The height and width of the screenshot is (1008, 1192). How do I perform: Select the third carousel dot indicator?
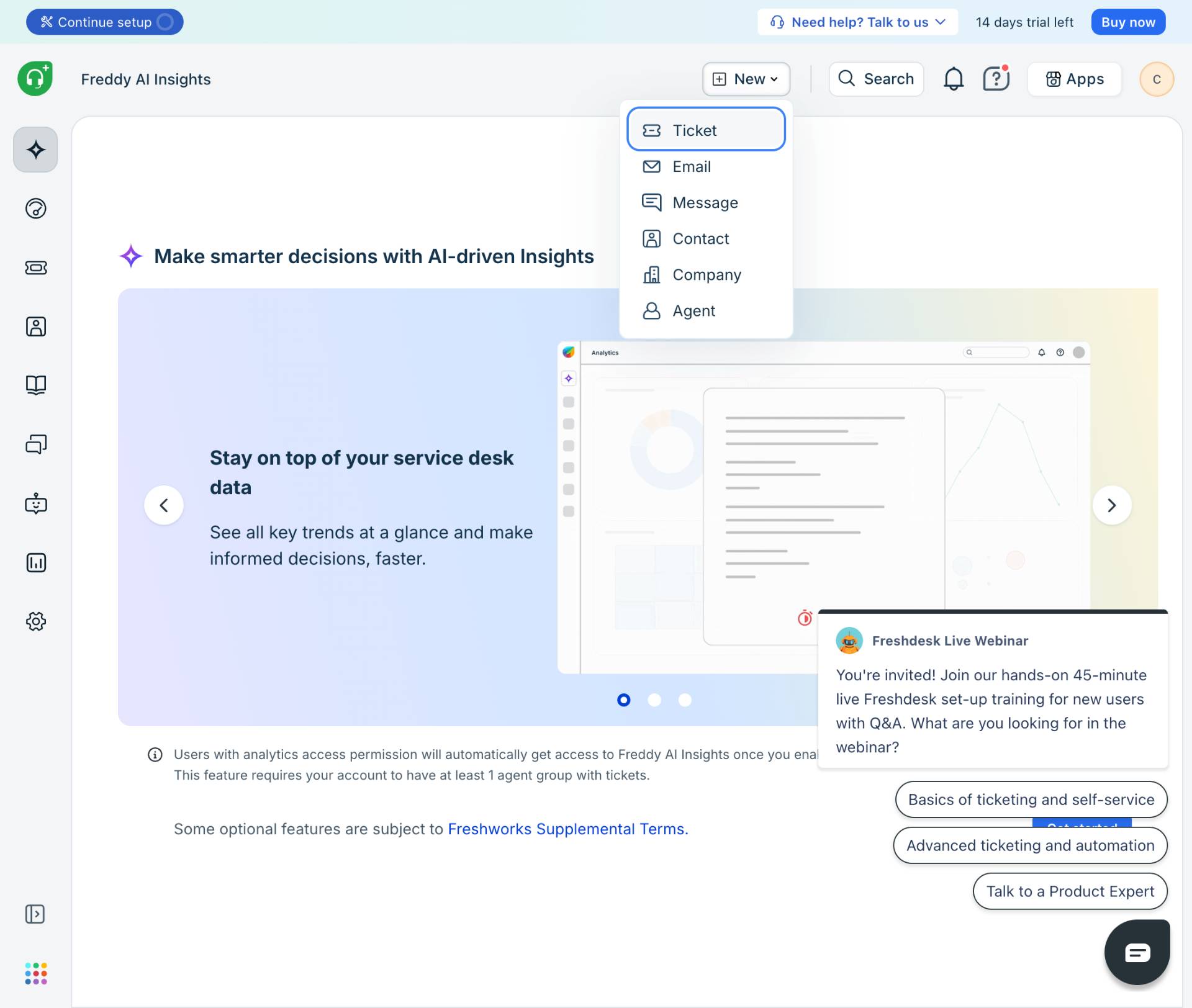point(685,700)
